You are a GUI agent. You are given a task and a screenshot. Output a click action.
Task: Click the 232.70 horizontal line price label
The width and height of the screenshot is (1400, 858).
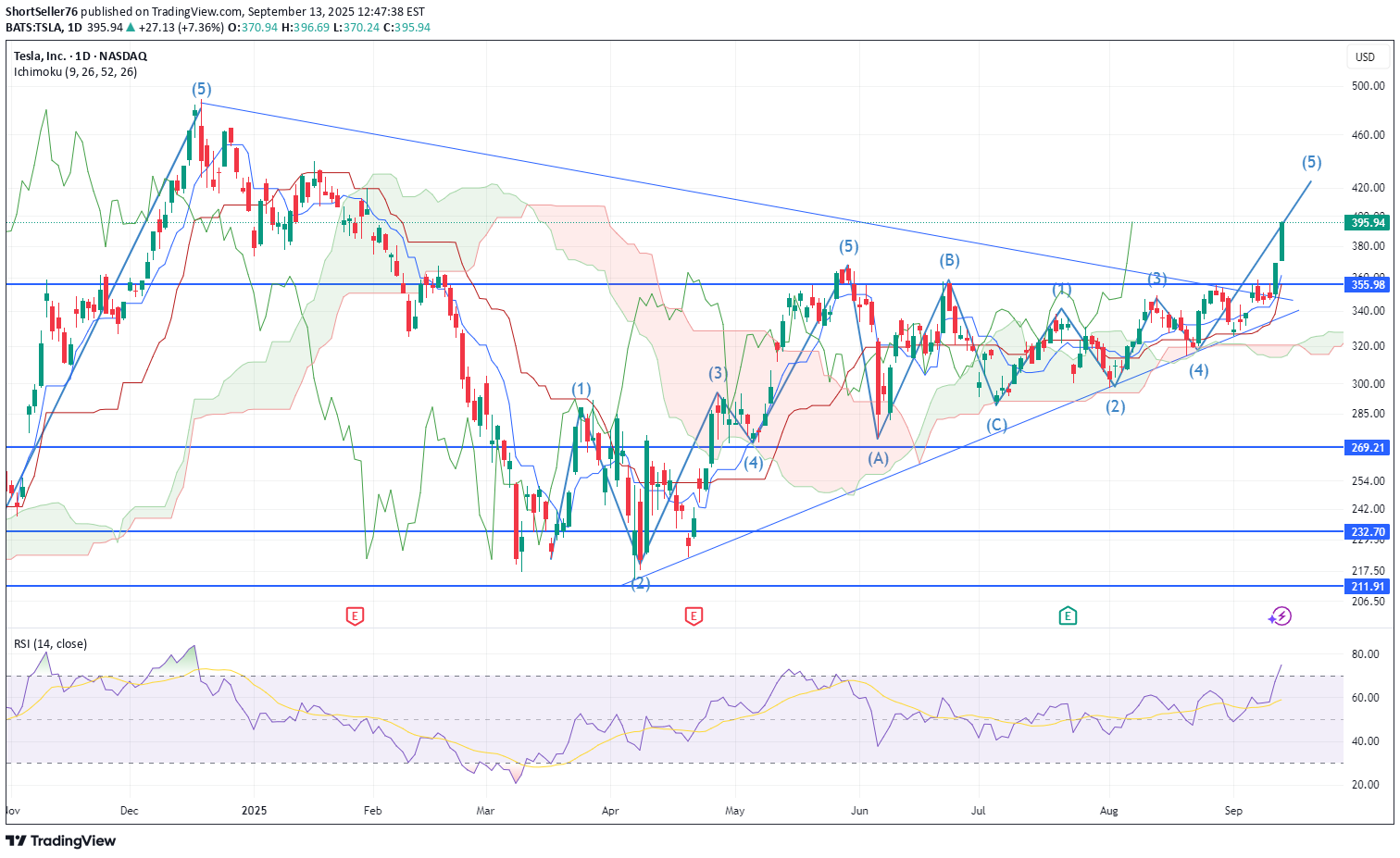1368,532
